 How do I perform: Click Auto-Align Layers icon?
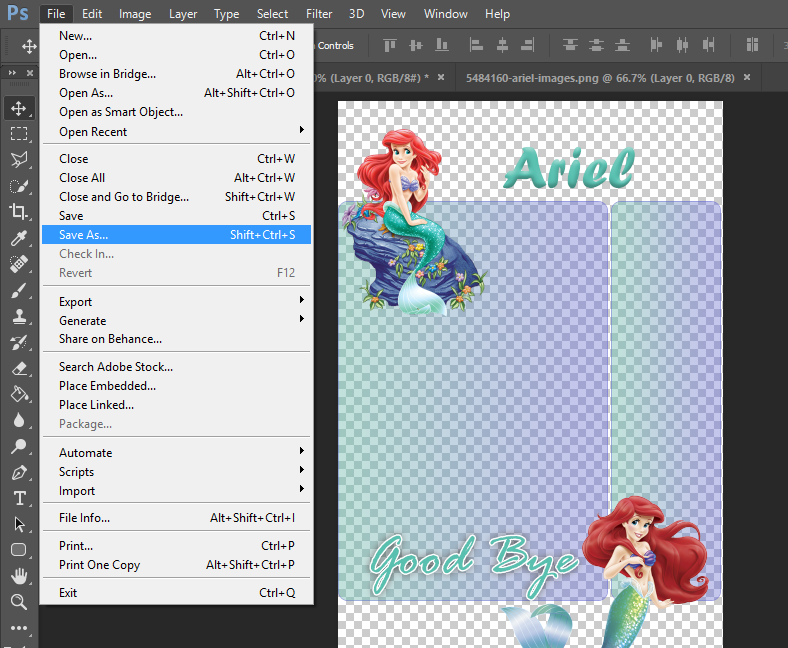[752, 45]
